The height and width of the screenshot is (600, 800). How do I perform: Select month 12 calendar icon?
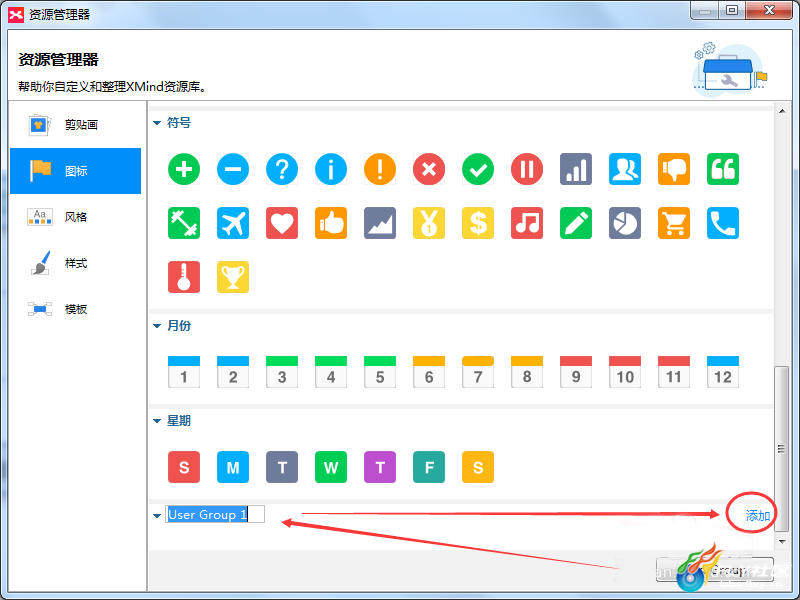[722, 372]
